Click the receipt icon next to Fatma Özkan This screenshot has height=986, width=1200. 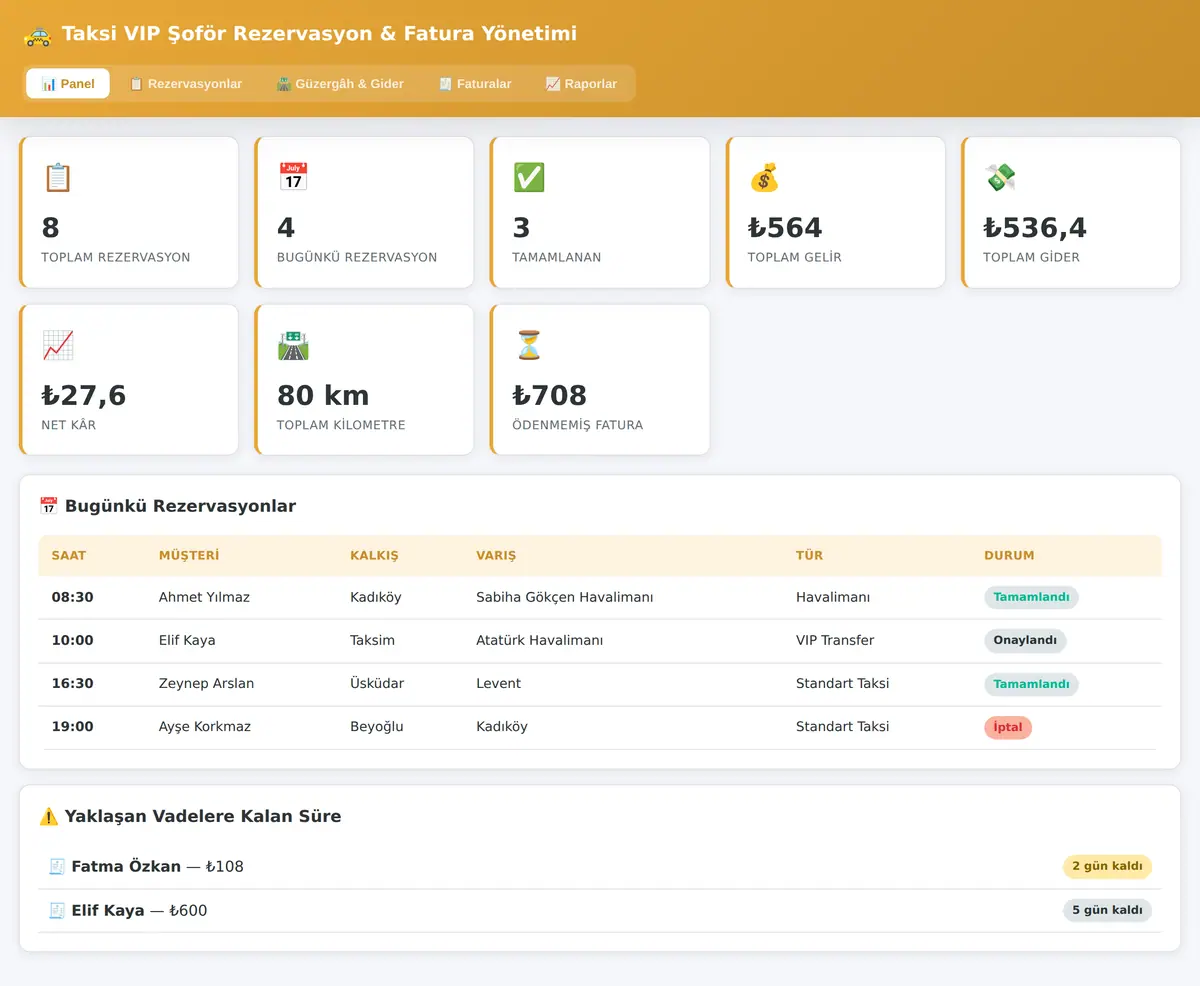(57, 866)
